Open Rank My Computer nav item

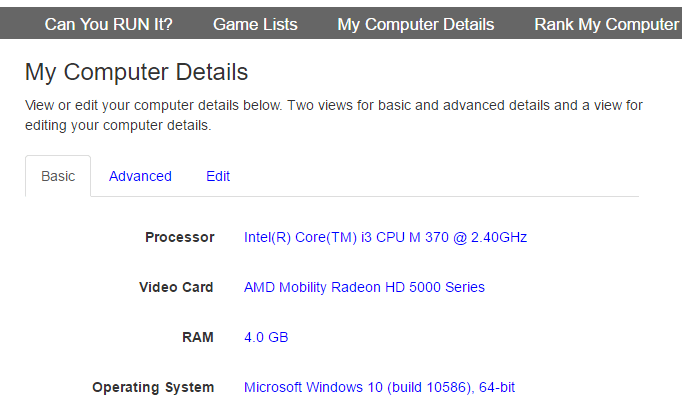[x=606, y=24]
